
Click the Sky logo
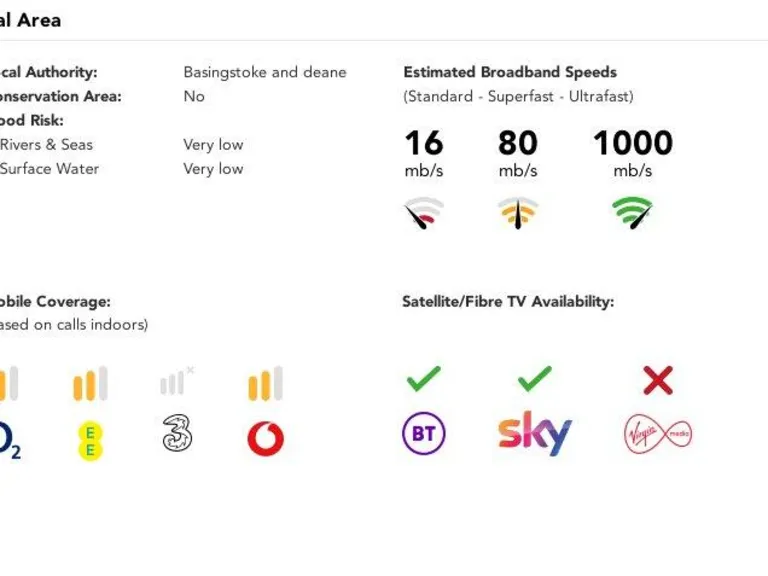534,433
